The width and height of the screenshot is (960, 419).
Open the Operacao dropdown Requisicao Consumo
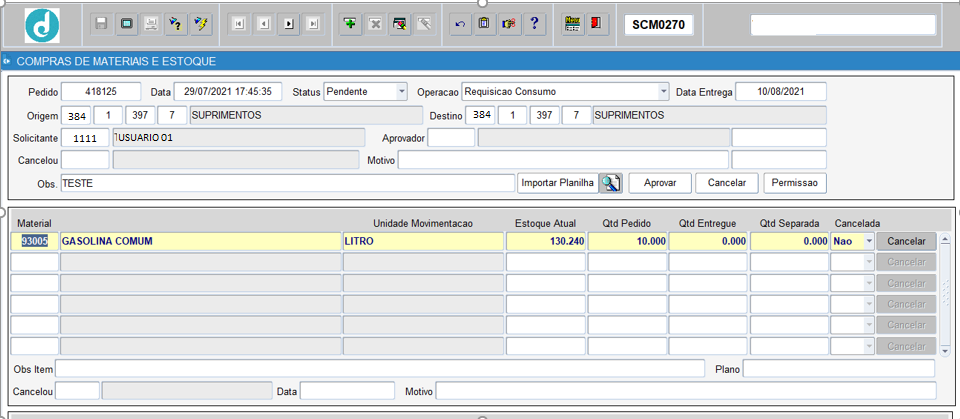[664, 92]
